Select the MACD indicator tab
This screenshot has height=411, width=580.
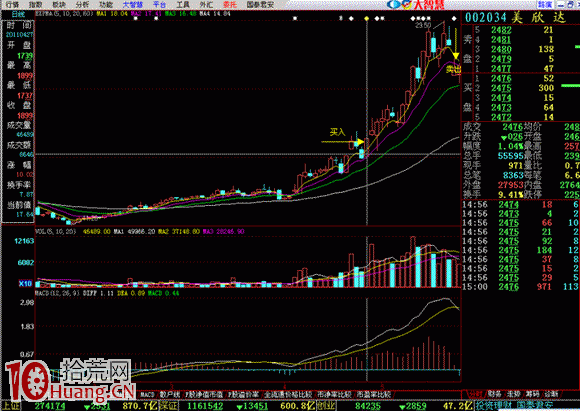(x=148, y=395)
